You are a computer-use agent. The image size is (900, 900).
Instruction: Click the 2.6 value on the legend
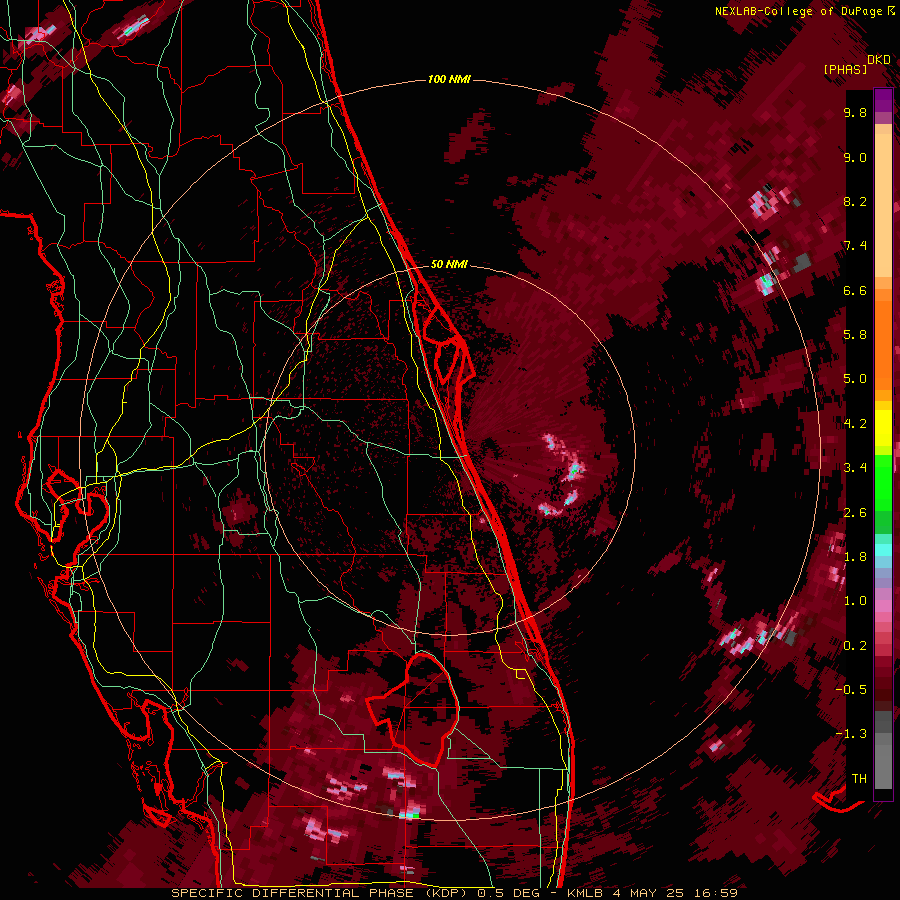click(855, 513)
